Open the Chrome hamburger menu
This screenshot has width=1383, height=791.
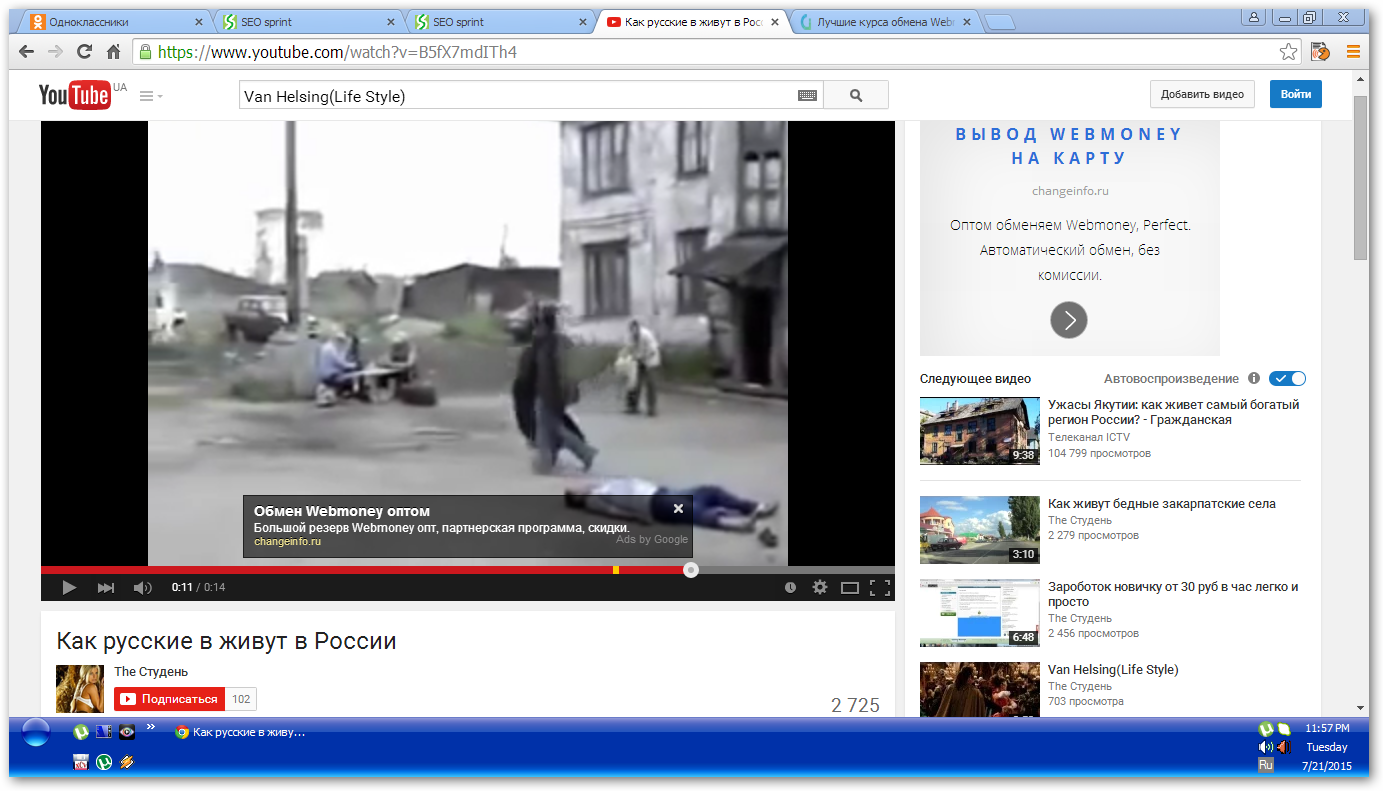point(1354,52)
